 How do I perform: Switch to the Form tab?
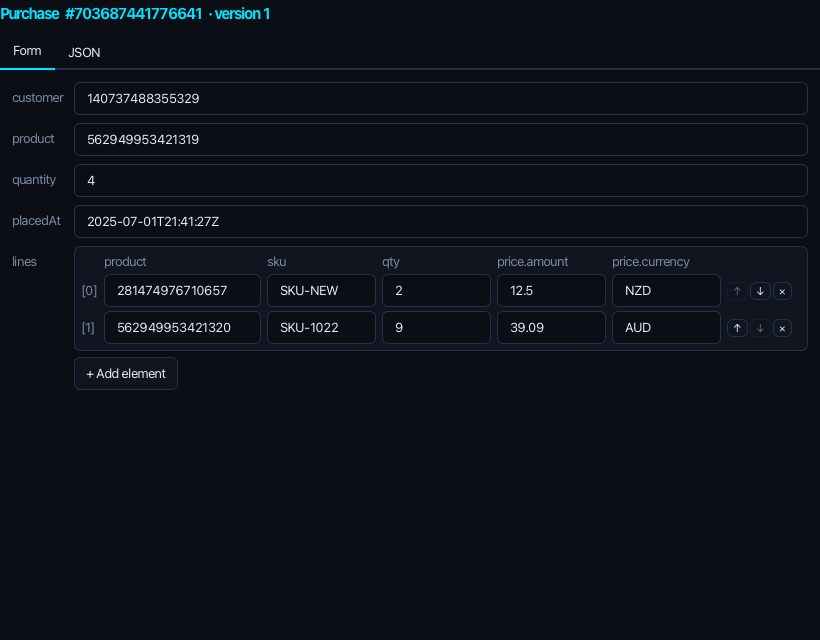coord(27,51)
